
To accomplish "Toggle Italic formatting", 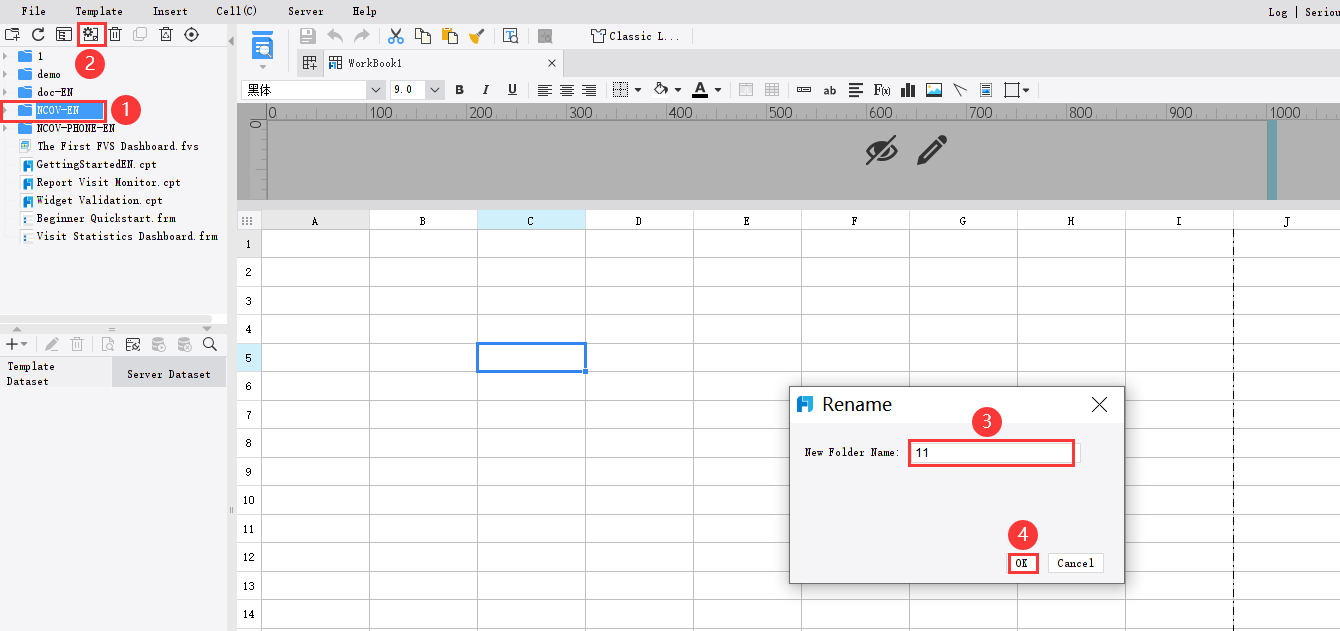I will click(485, 90).
